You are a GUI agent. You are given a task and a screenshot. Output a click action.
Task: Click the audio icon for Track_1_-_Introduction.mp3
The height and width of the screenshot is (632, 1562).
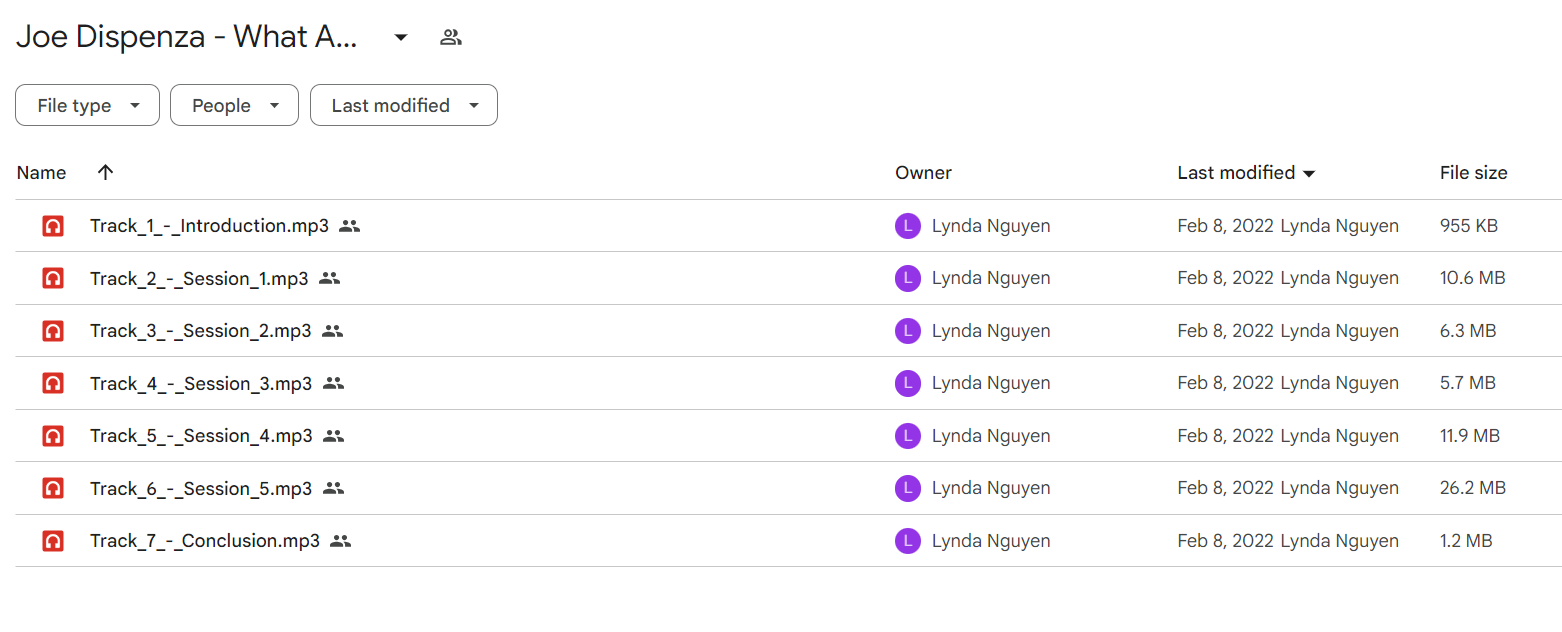coord(53,226)
